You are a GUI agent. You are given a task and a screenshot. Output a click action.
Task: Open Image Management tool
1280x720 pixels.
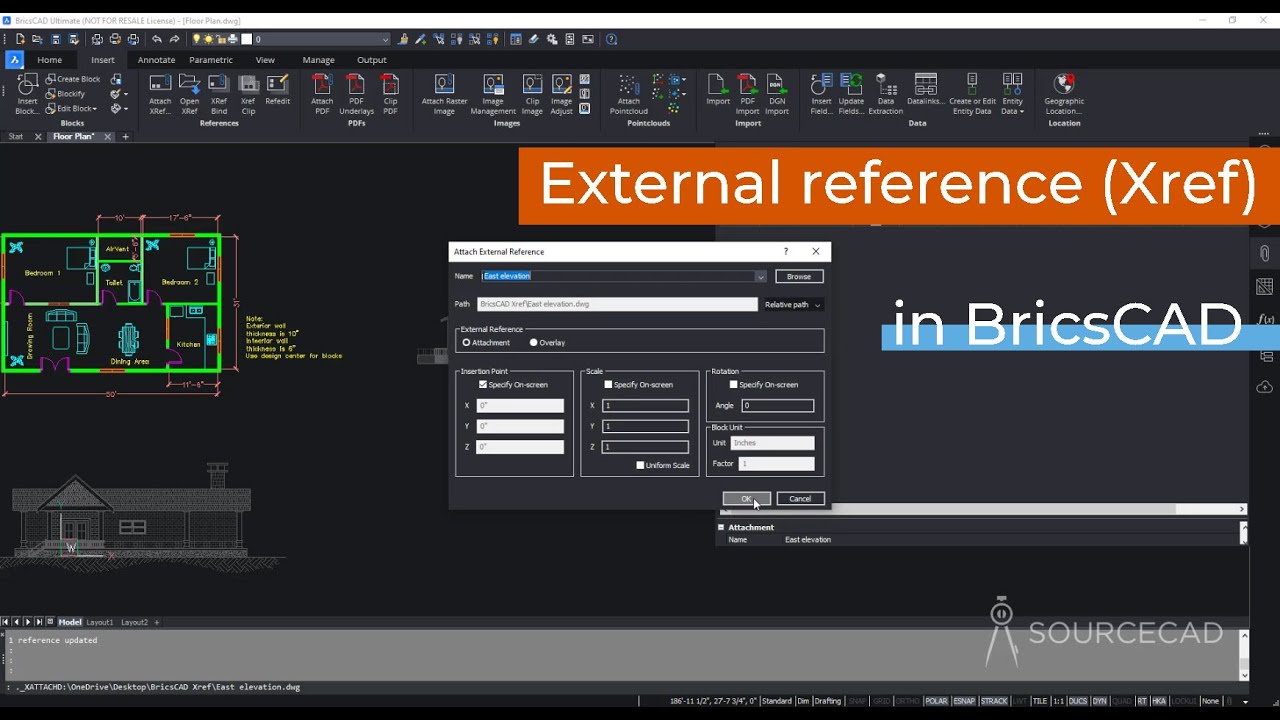[x=493, y=93]
